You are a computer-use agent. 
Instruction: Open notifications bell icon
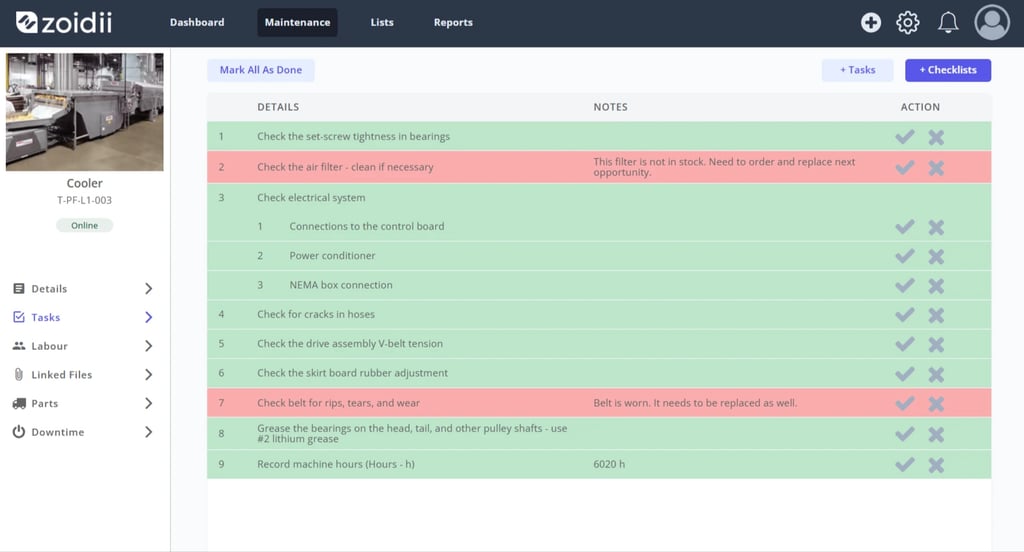[x=948, y=23]
